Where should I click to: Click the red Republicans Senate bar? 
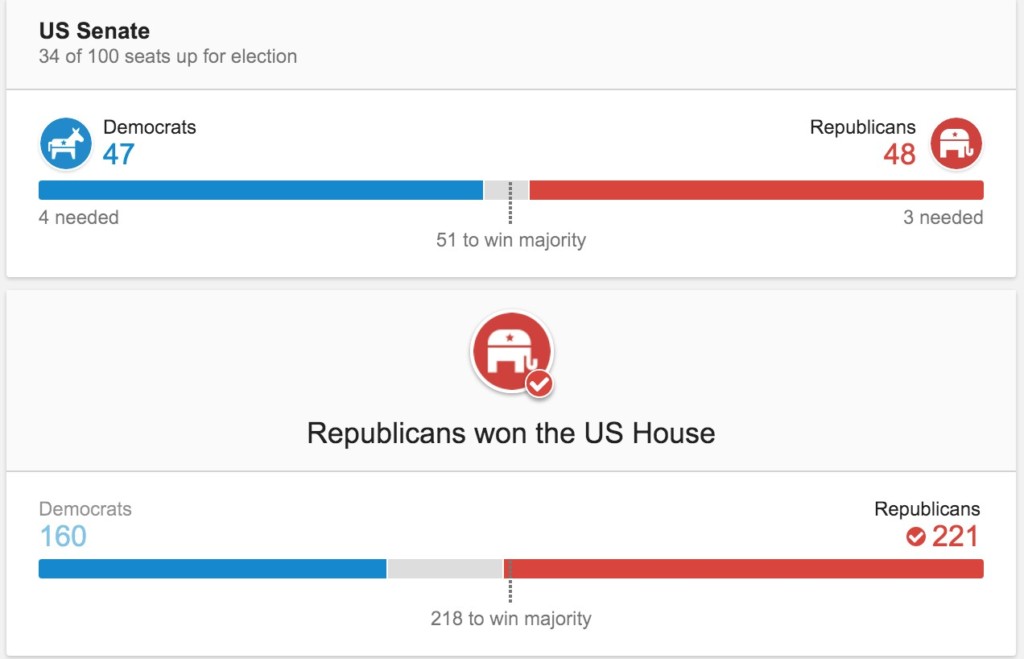pos(756,190)
